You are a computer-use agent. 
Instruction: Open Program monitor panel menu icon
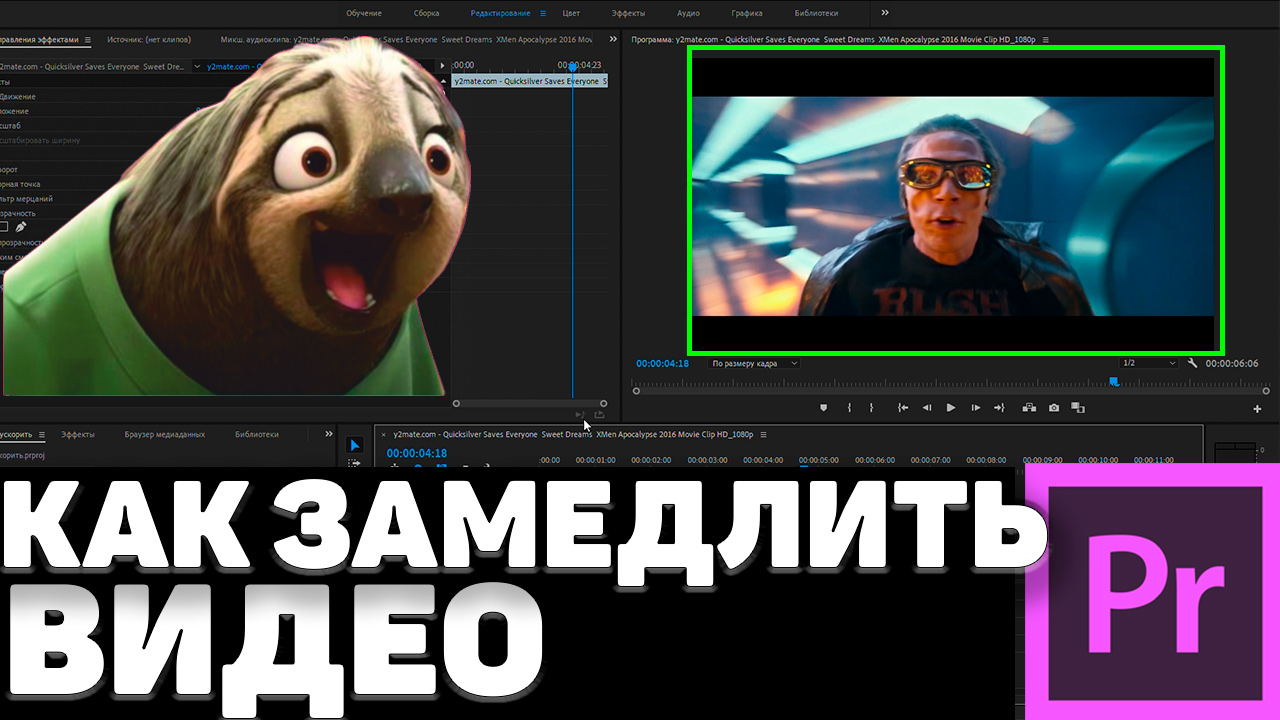click(x=1046, y=40)
